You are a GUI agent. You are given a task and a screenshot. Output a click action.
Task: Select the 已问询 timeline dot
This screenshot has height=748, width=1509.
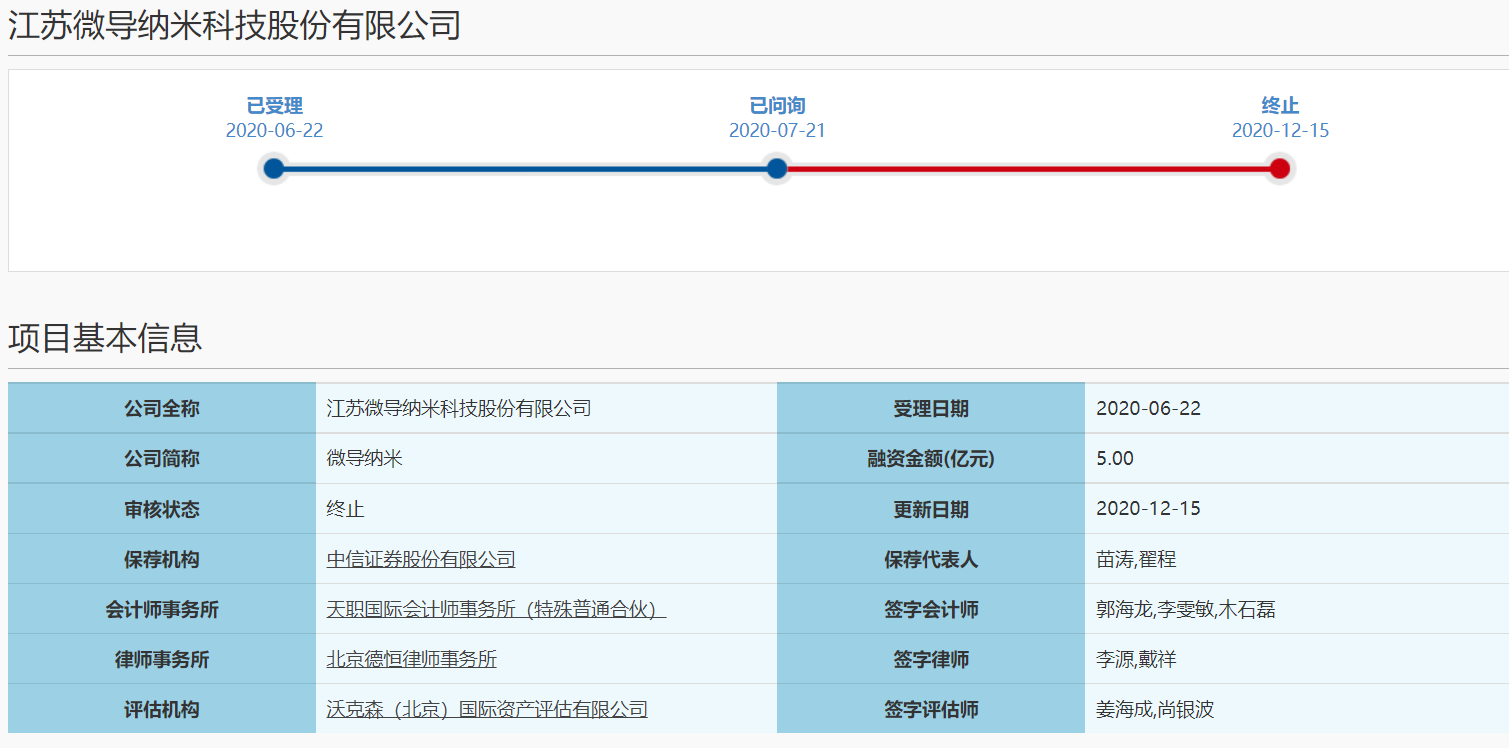coord(777,168)
